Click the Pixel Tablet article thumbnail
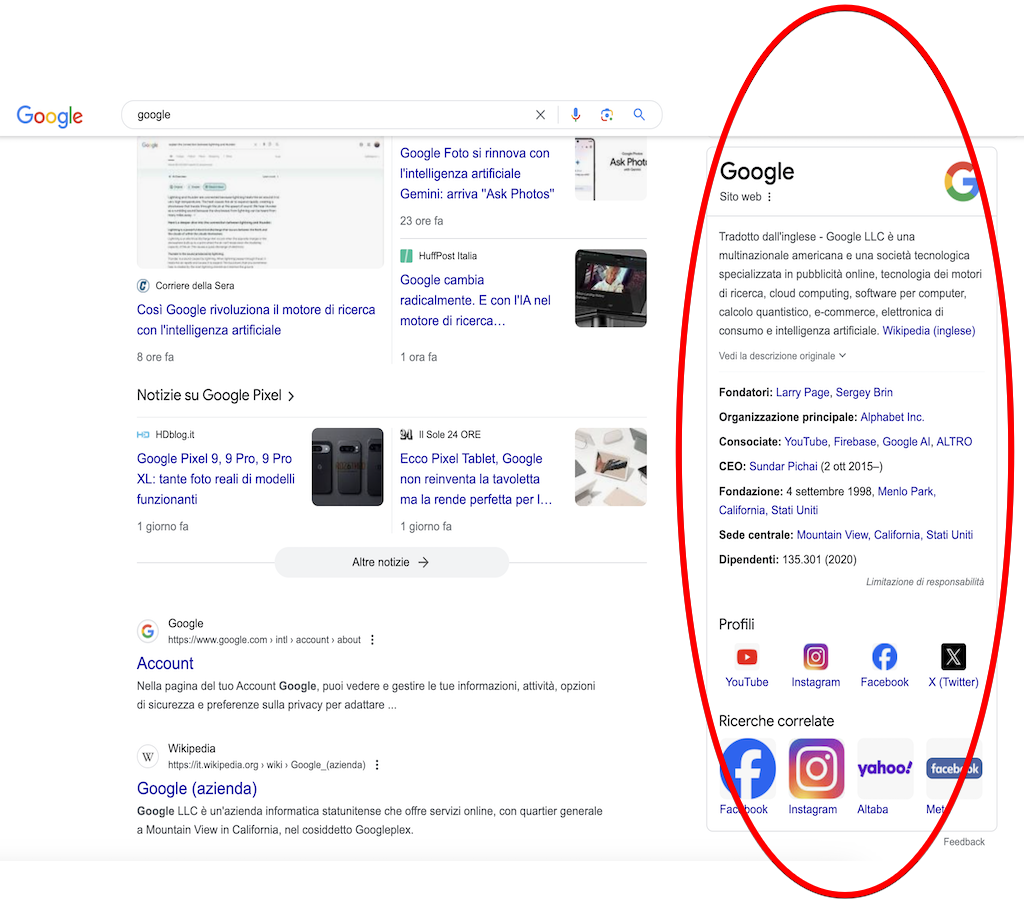Image resolution: width=1024 pixels, height=902 pixels. [x=611, y=467]
